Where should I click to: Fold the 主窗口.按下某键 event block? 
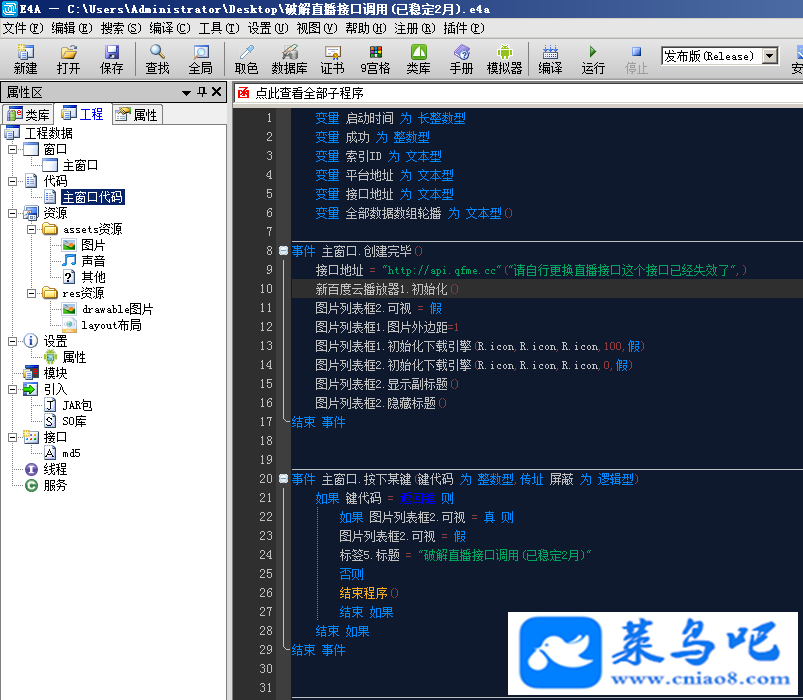pos(283,478)
